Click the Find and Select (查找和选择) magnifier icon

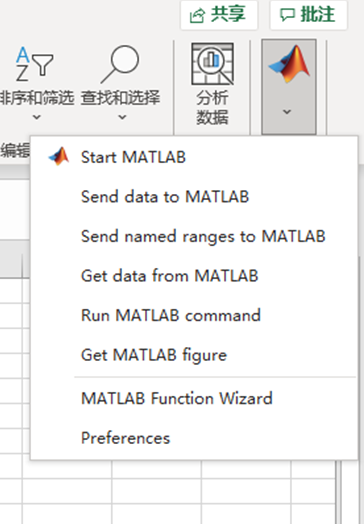(x=120, y=64)
